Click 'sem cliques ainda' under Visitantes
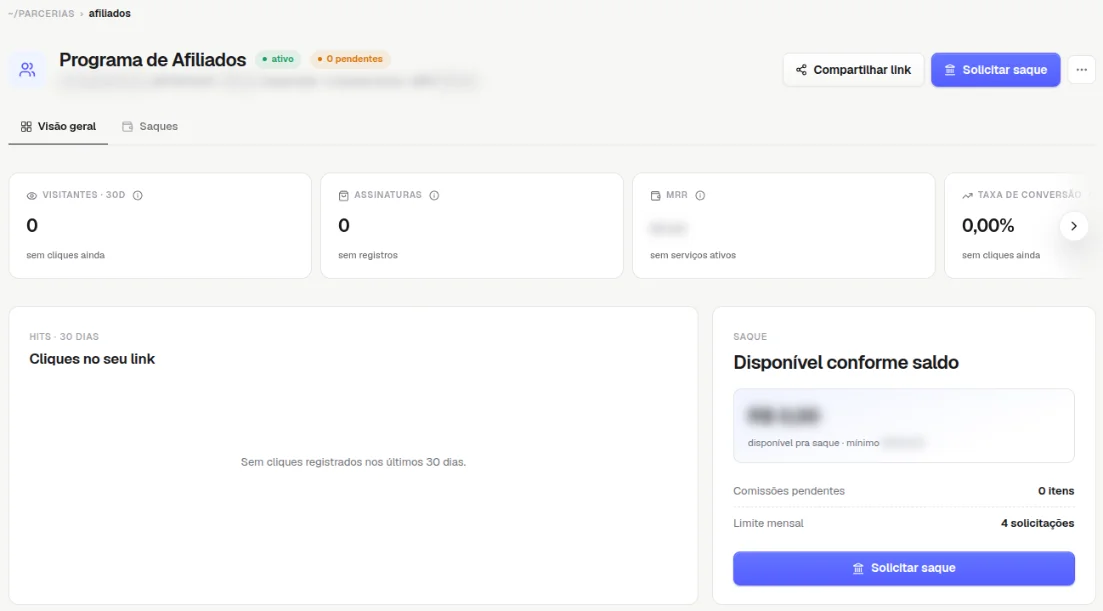 pos(65,255)
